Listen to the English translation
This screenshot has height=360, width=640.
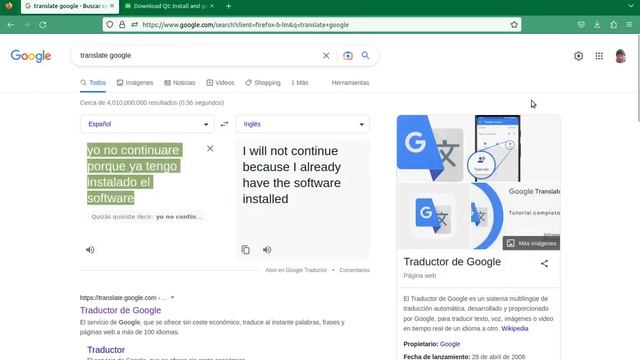pos(267,250)
